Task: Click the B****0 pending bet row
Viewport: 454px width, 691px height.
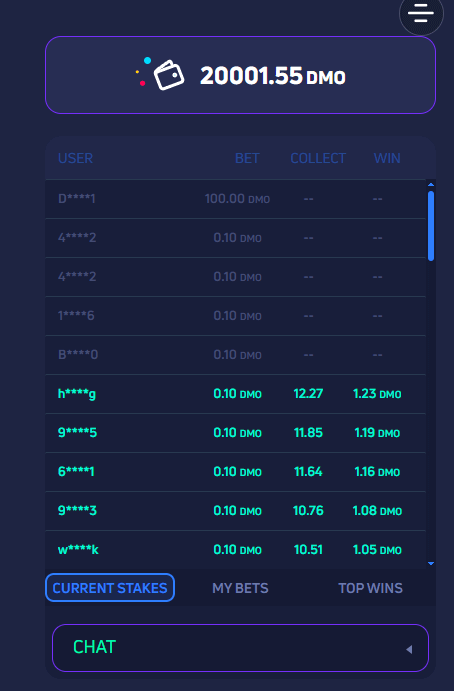Action: pyautogui.click(x=235, y=355)
